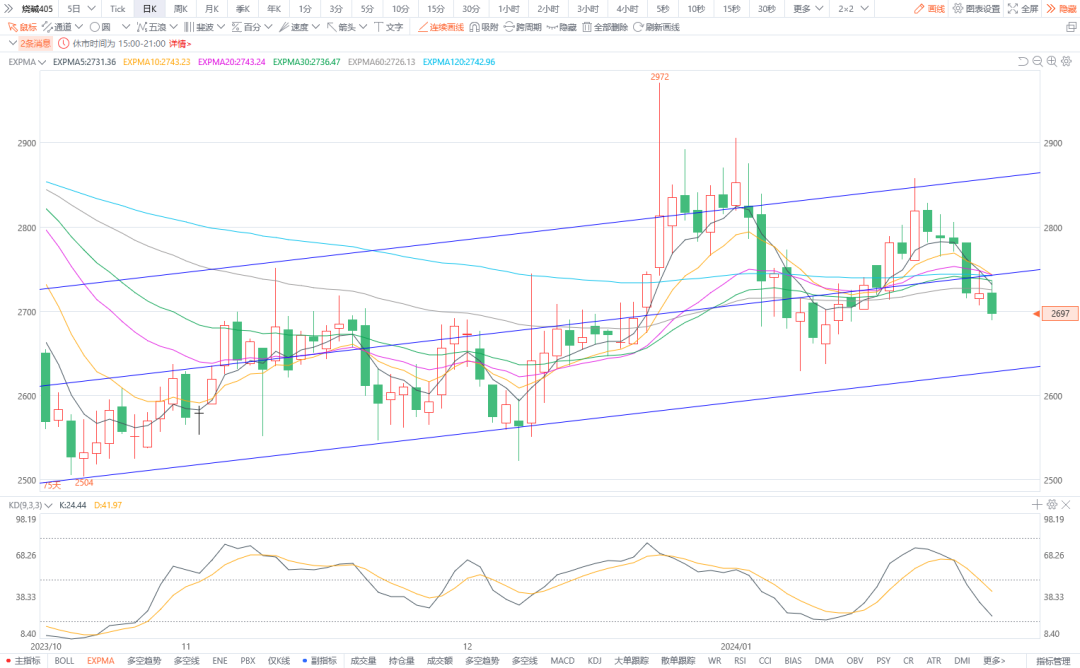Toggle 连续画线 continuous drawing mode
This screenshot has height=668, width=1080.
(441, 27)
